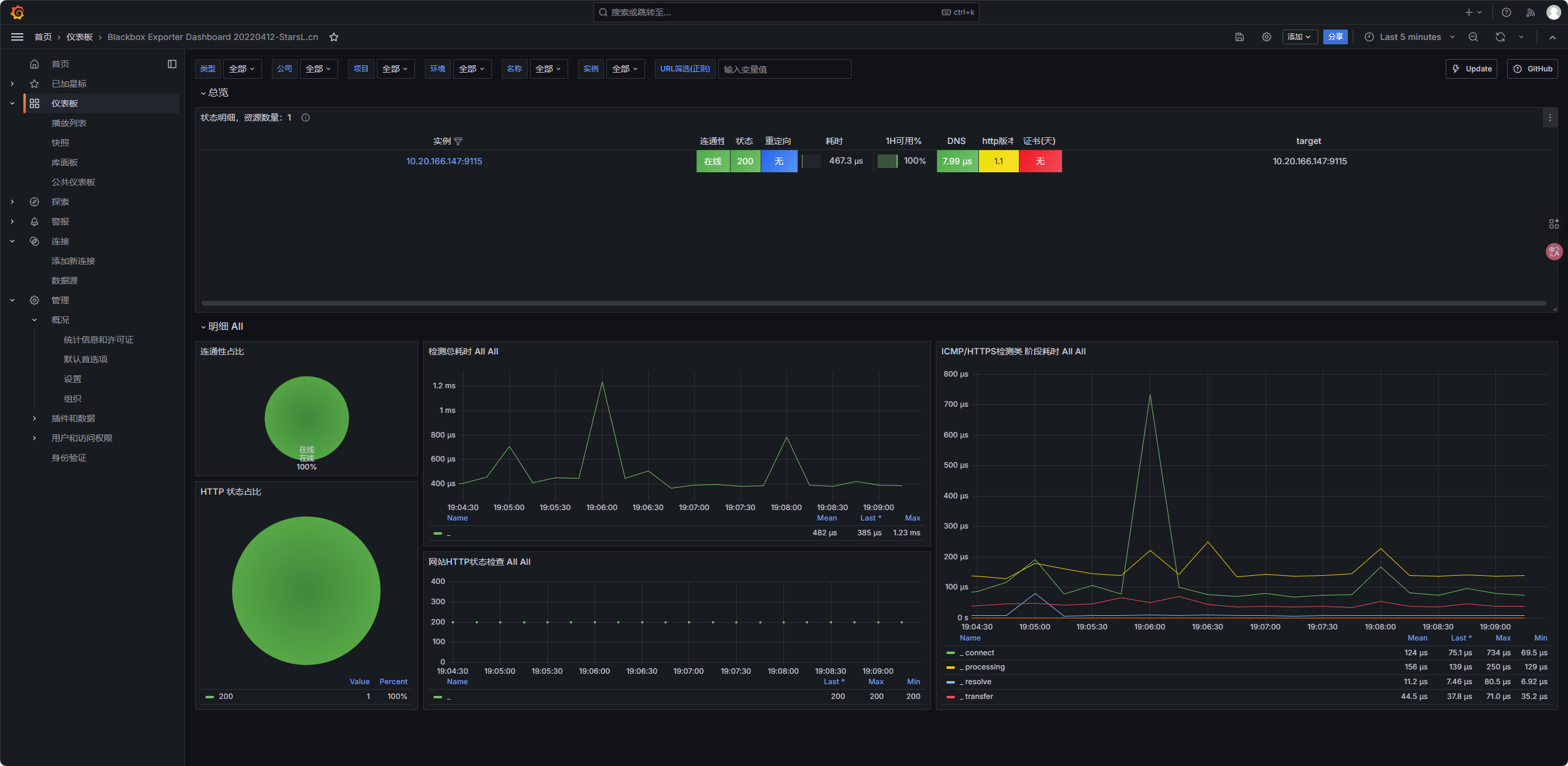This screenshot has height=766, width=1568.
Task: Dock the sidebar menu panel icon
Action: tap(172, 64)
